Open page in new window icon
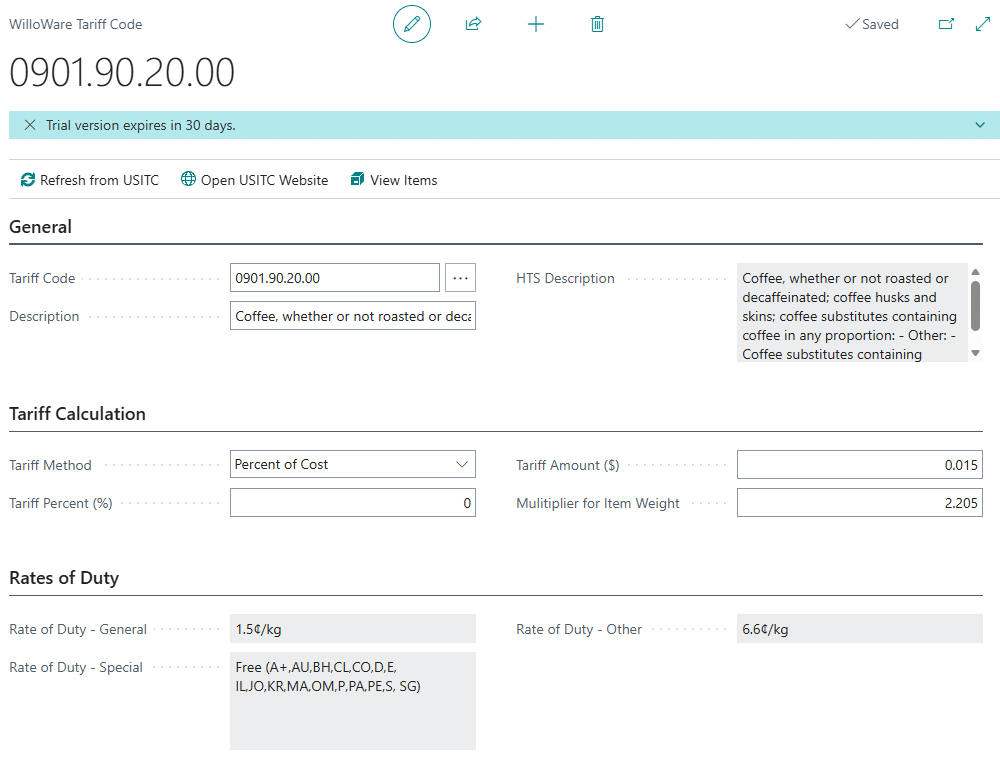1000x762 pixels. (946, 24)
